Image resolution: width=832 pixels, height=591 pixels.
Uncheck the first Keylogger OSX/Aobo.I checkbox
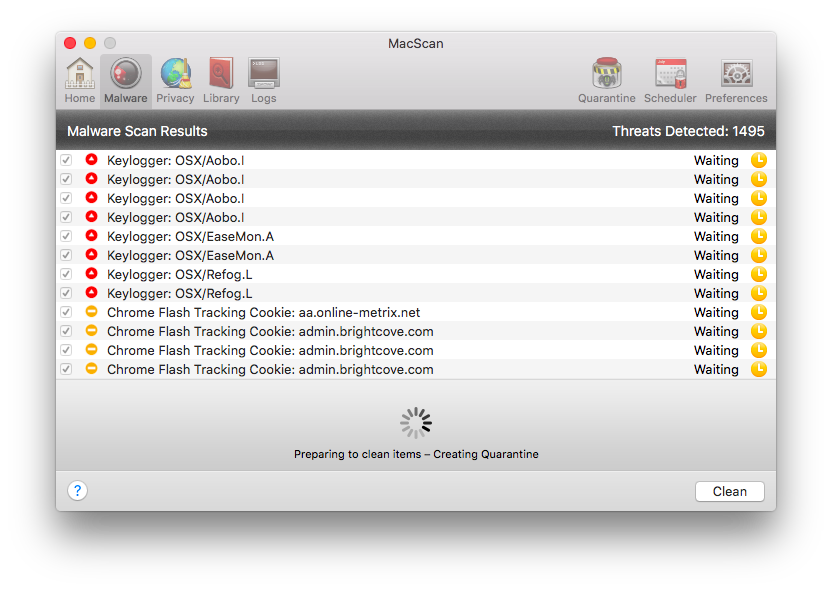[66, 160]
